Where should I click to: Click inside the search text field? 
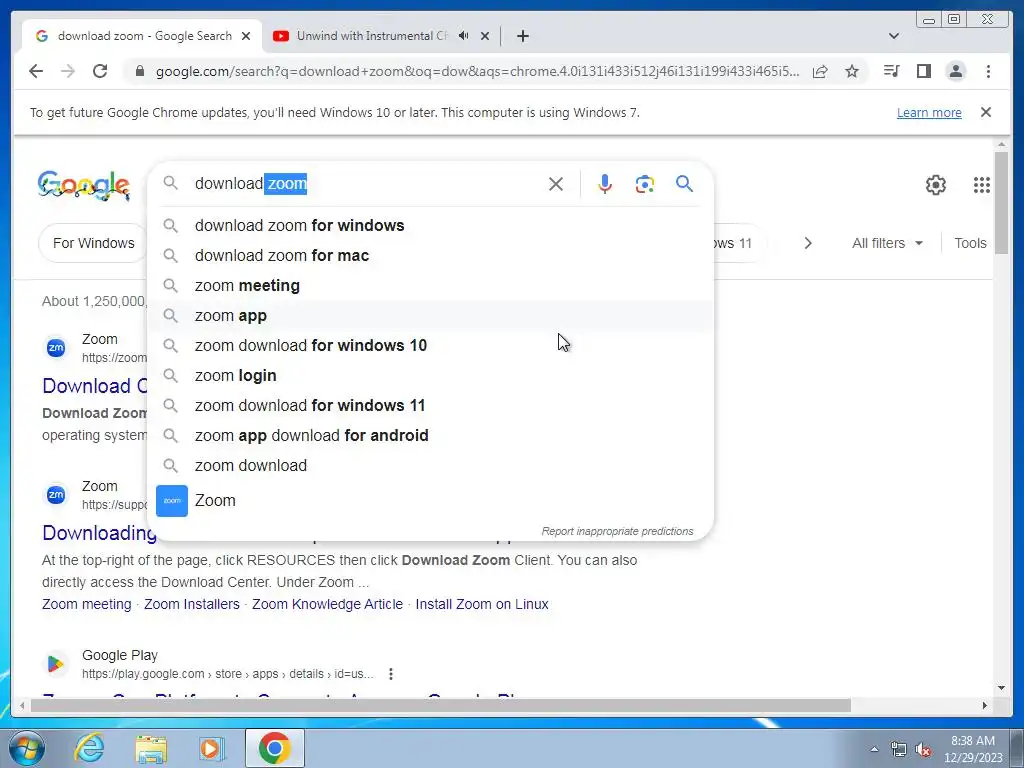tap(366, 184)
